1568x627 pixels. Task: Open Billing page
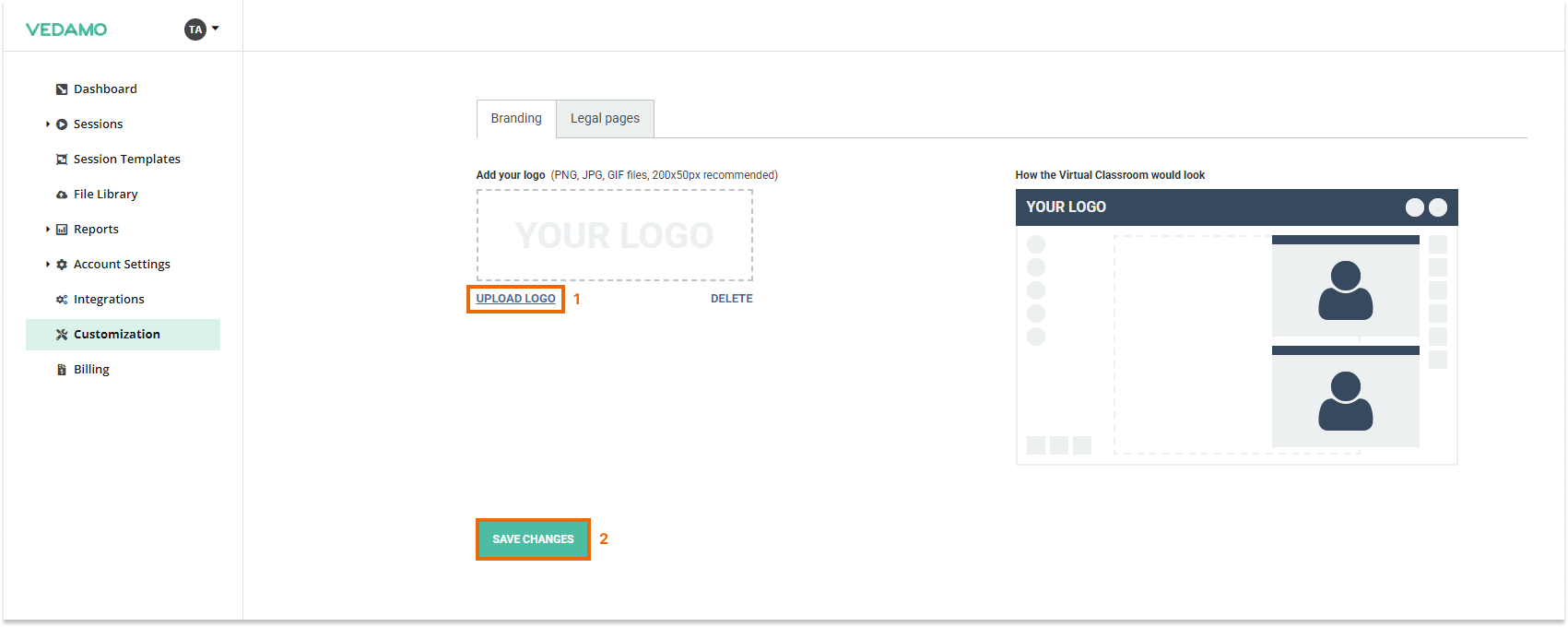click(x=91, y=370)
